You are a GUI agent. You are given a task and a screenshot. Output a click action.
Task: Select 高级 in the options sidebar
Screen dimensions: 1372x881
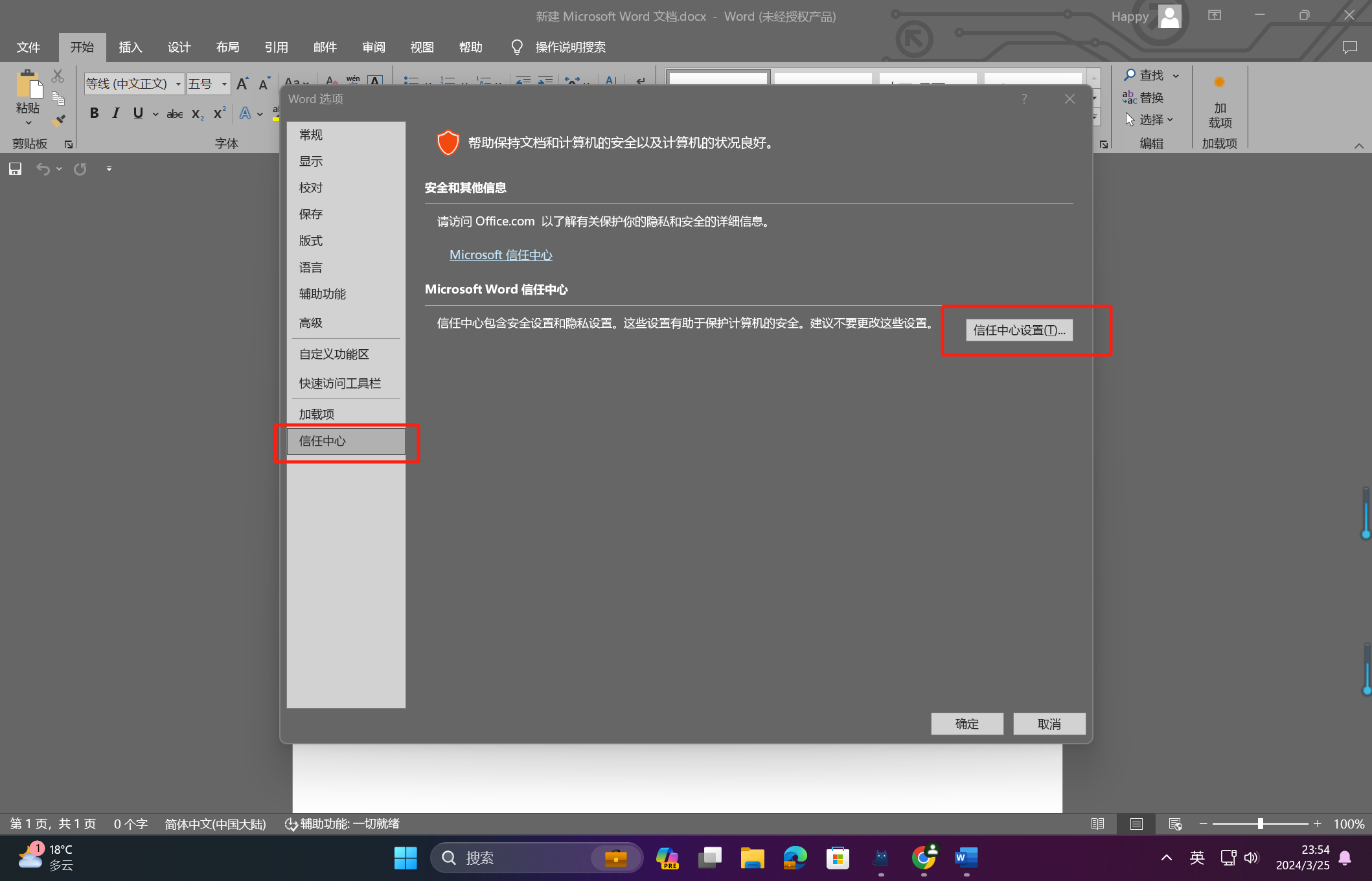pos(311,323)
